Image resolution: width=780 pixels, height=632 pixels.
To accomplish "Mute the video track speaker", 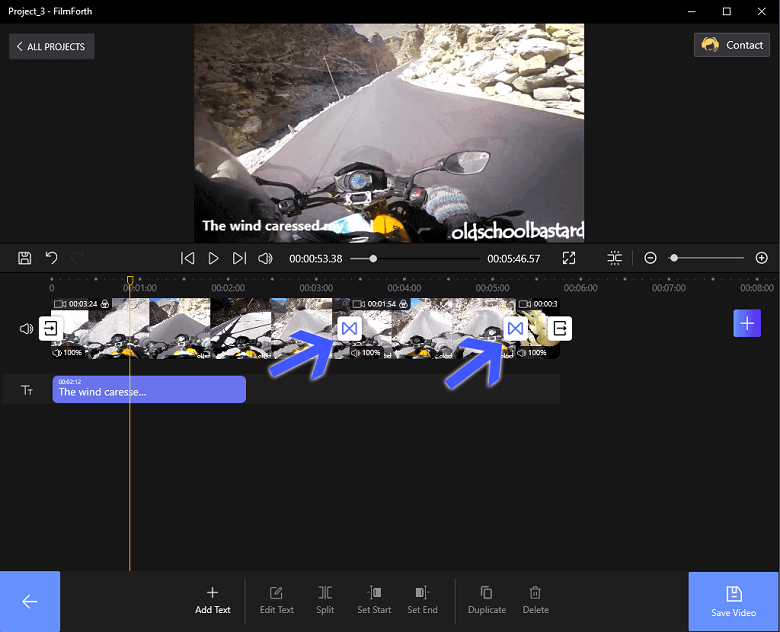I will click(26, 328).
